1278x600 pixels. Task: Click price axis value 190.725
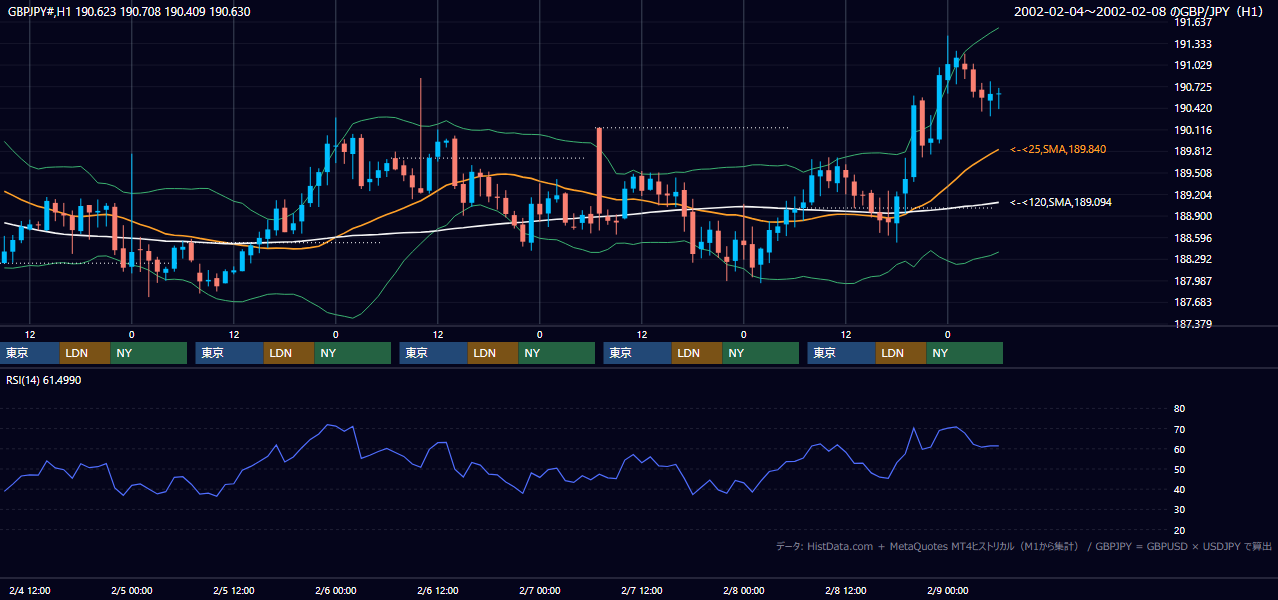point(1193,87)
